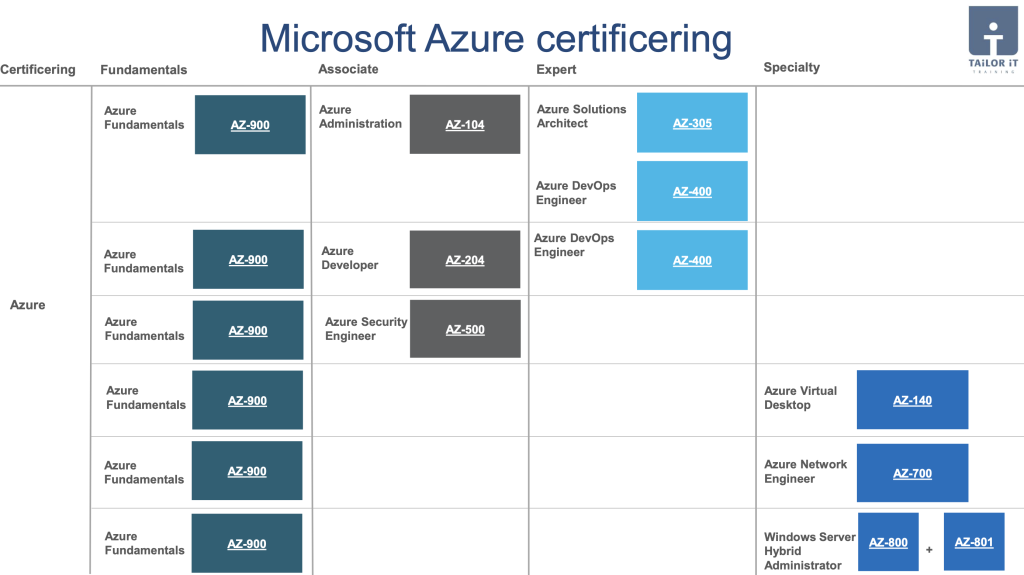Click the Azure row label on left
The width and height of the screenshot is (1024, 575).
pos(27,304)
